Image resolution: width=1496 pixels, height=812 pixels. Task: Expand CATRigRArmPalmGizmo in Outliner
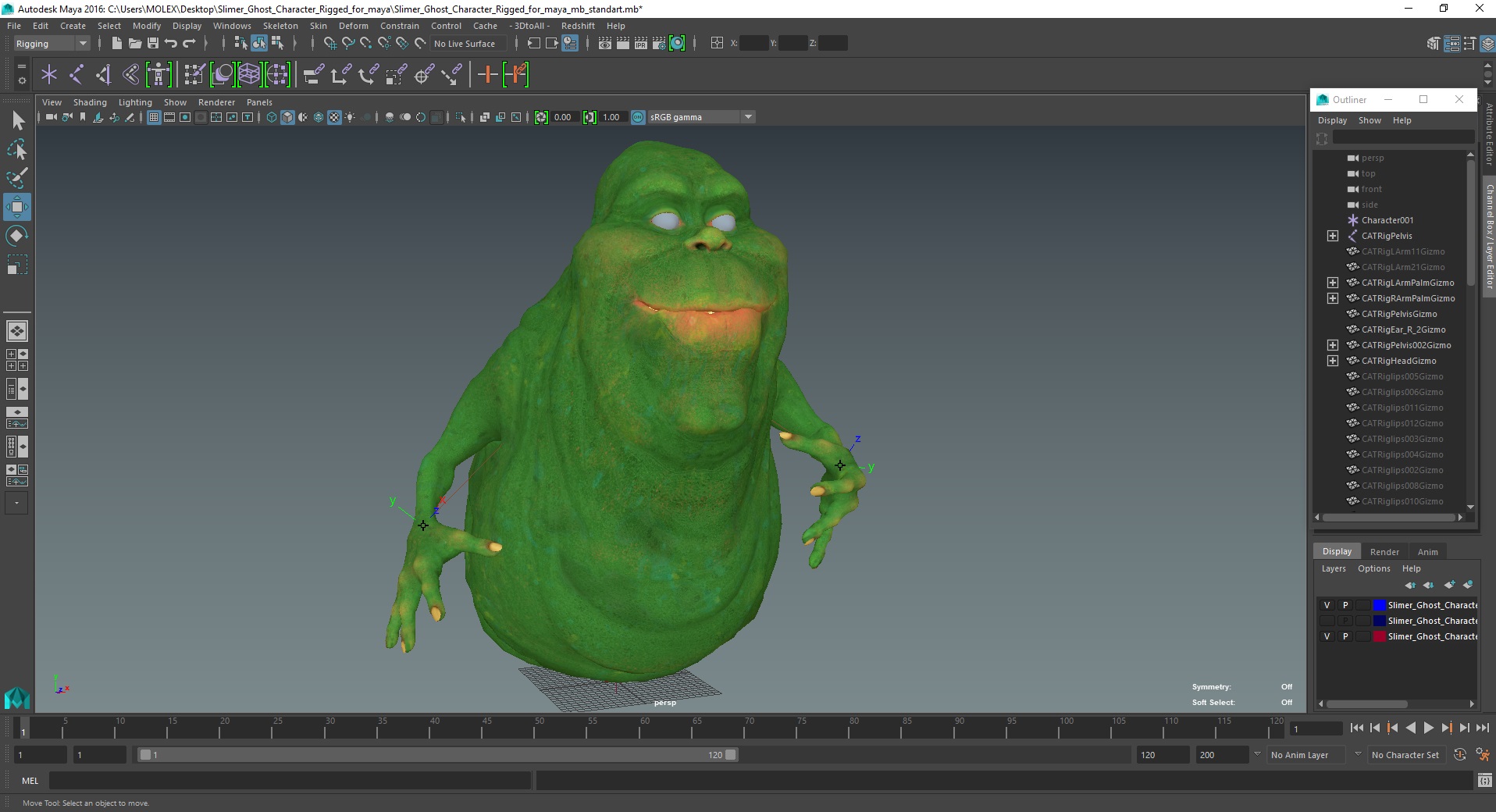coord(1333,298)
